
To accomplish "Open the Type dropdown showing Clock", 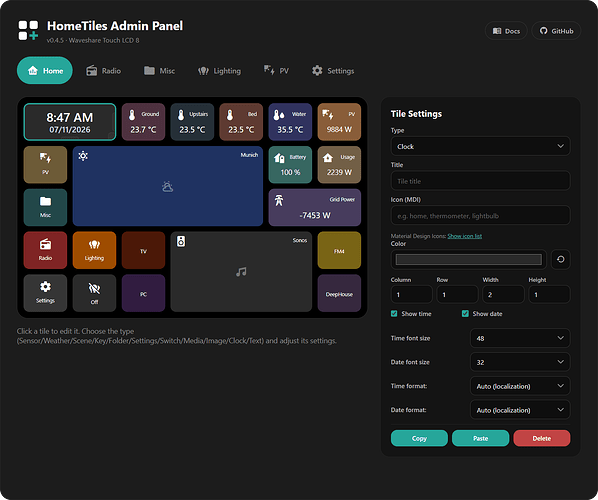I will [x=481, y=146].
